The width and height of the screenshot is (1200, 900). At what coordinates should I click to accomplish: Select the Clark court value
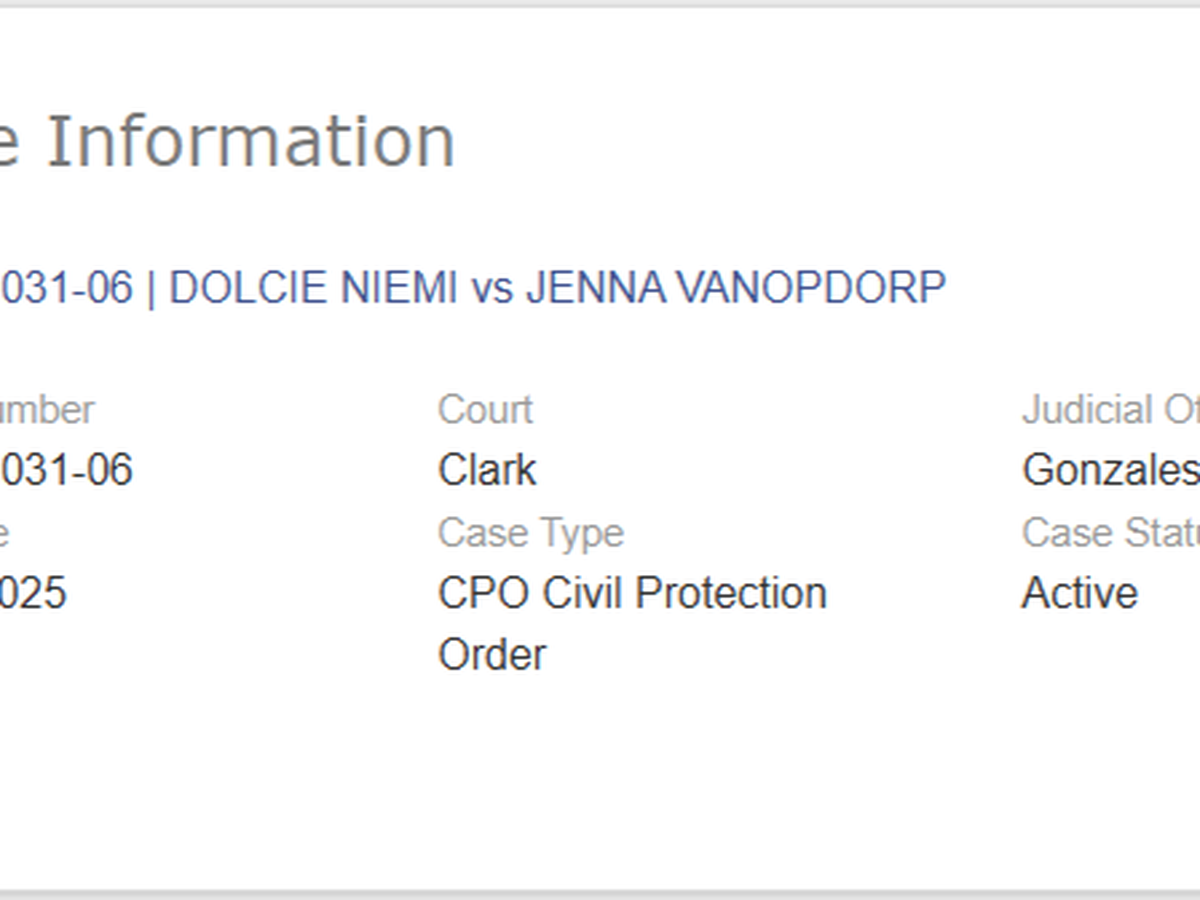pyautogui.click(x=487, y=470)
